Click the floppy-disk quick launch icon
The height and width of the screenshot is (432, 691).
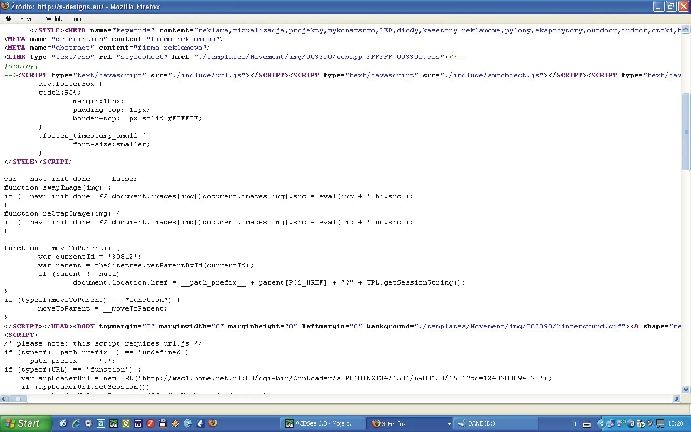(x=163, y=424)
